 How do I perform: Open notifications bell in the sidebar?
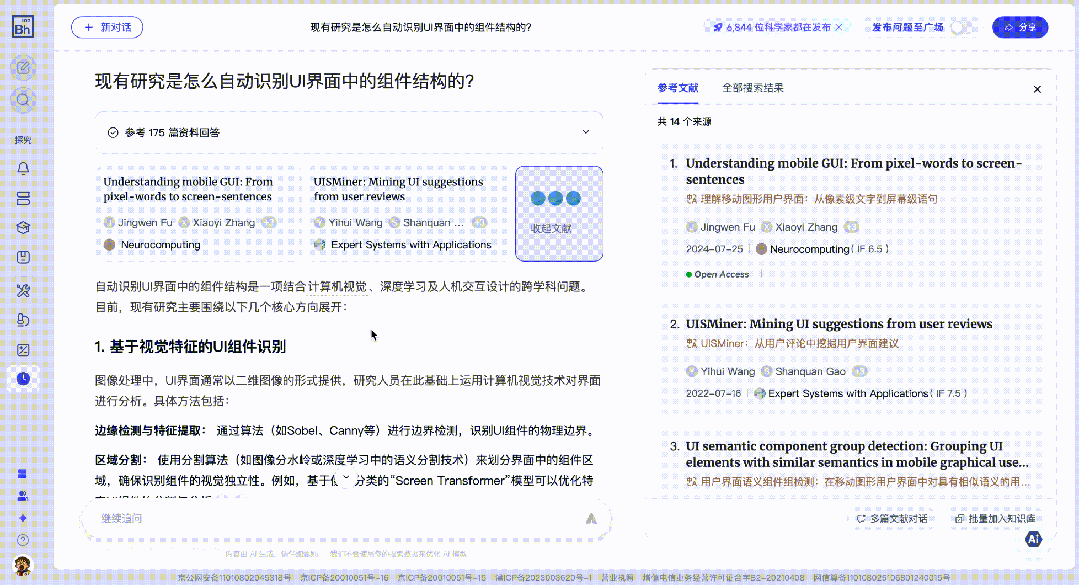[23, 167]
